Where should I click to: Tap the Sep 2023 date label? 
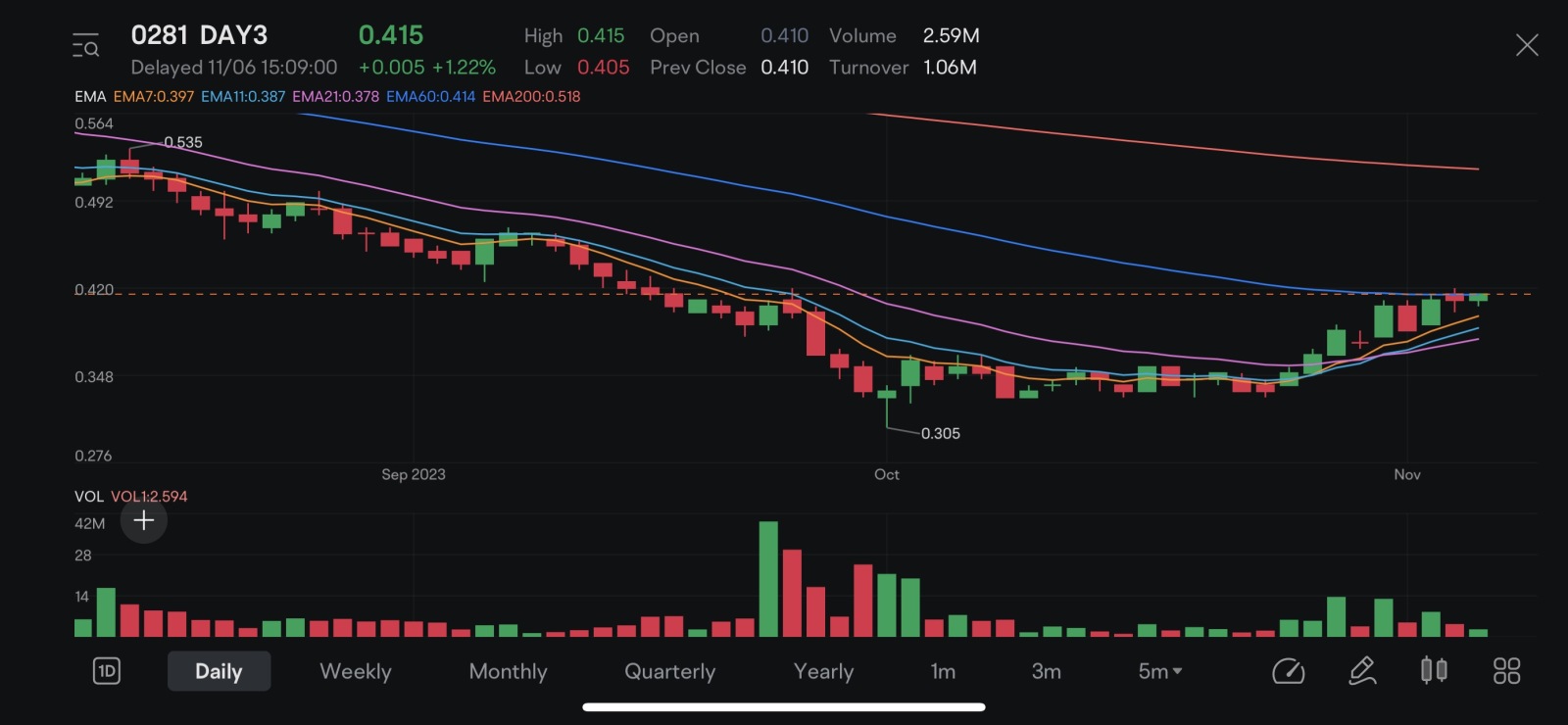414,474
